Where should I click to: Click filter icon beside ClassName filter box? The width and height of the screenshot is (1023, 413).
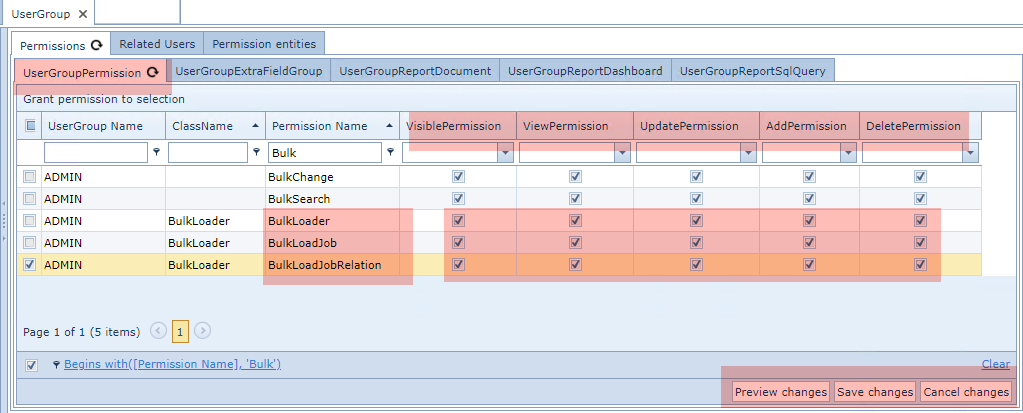click(x=256, y=153)
